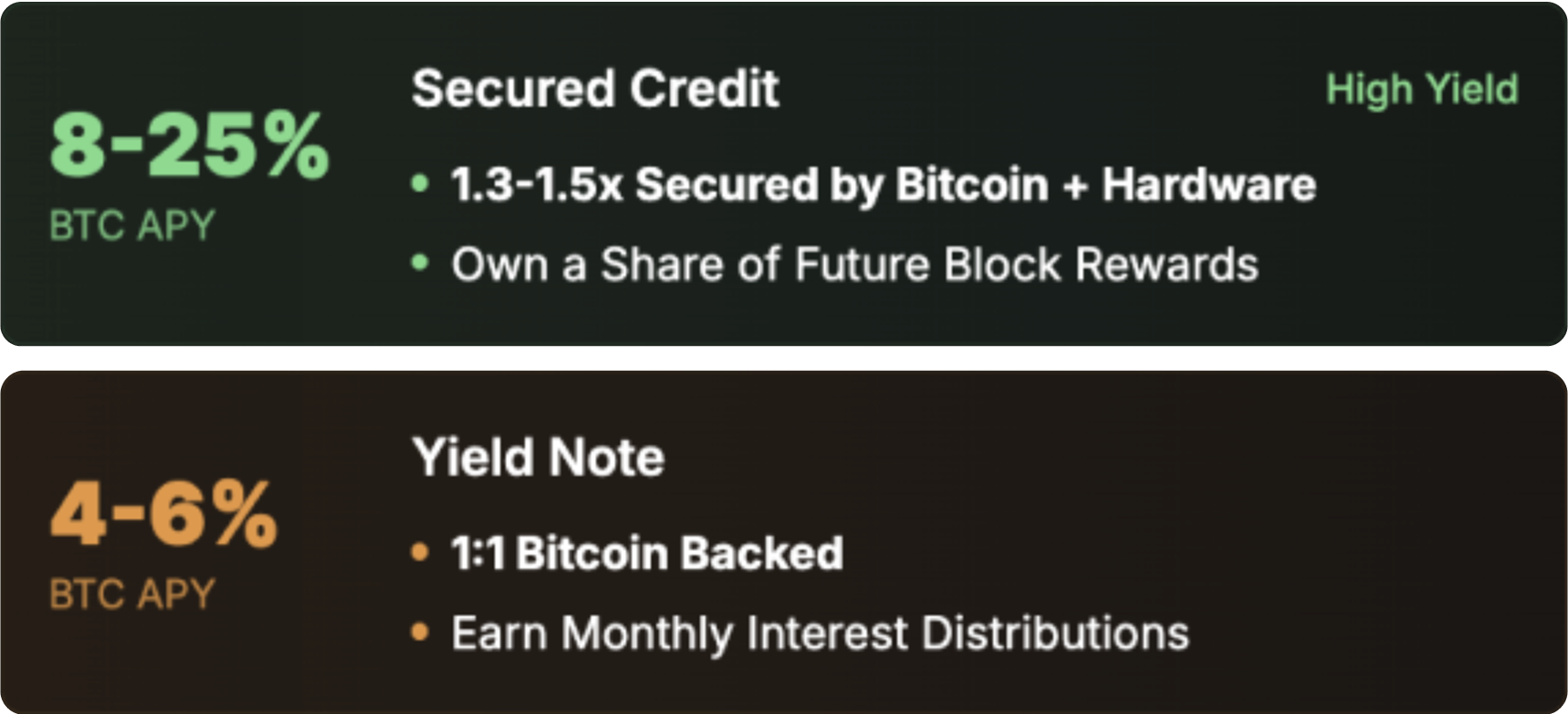1568x714 pixels.
Task: Click the plus sign between Bitcoin and Hardware
Action: point(1075,185)
